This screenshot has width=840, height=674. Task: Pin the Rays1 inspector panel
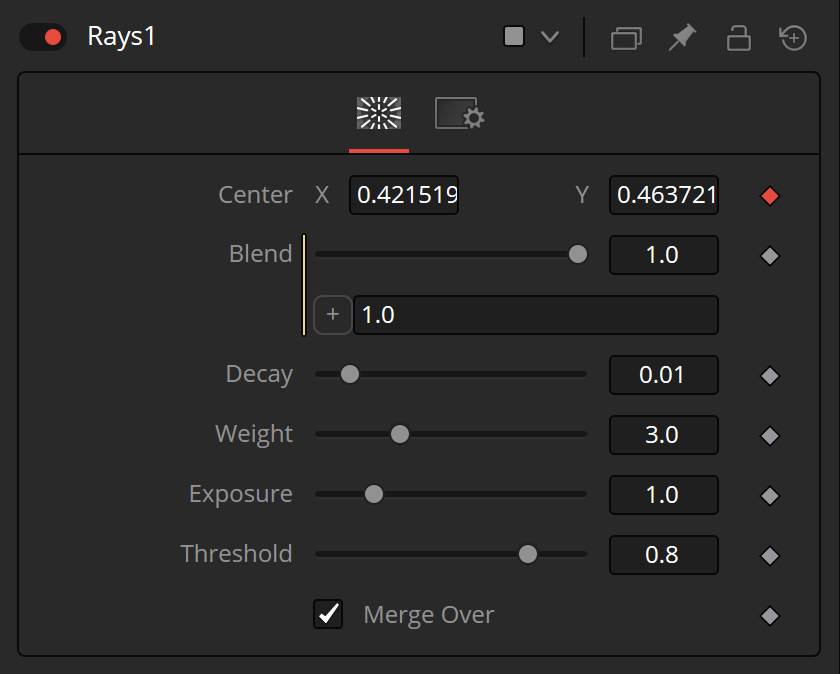click(x=682, y=38)
